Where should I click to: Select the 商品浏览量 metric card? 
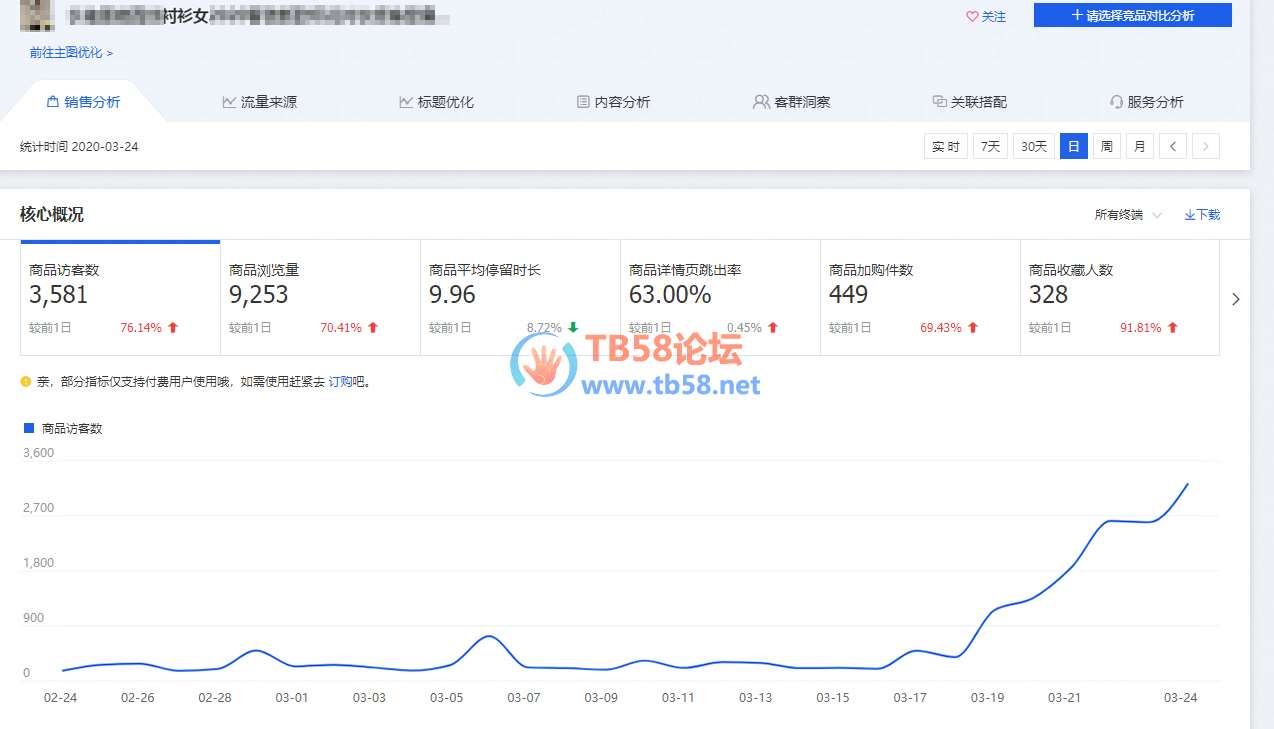[320, 298]
